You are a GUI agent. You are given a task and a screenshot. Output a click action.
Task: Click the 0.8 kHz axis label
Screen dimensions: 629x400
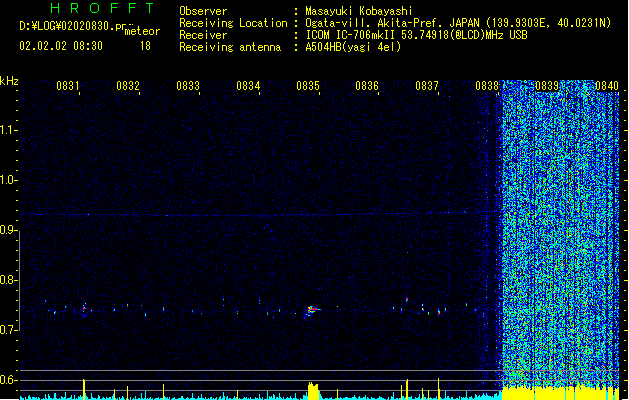pos(8,280)
